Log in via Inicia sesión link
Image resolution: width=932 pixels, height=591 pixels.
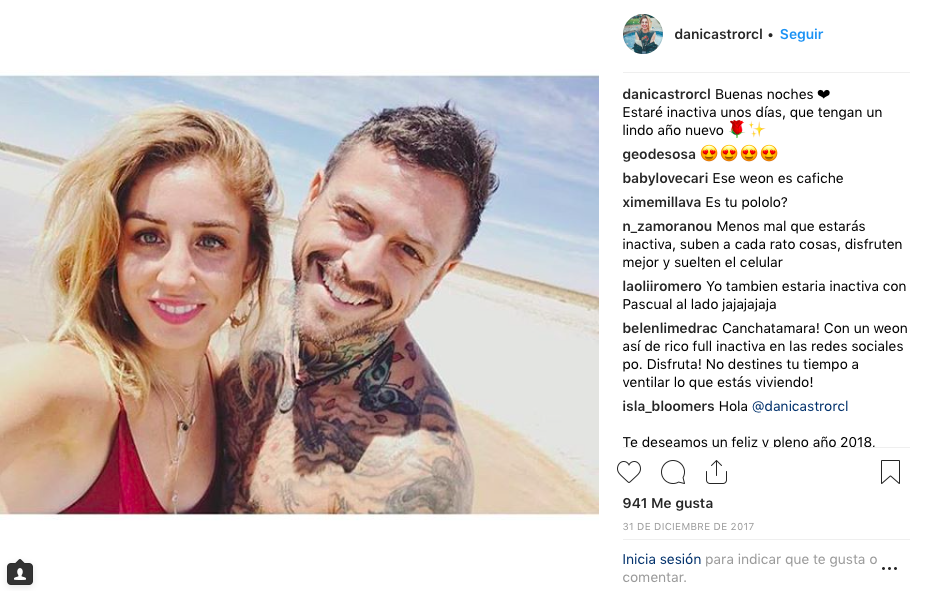coord(662,559)
